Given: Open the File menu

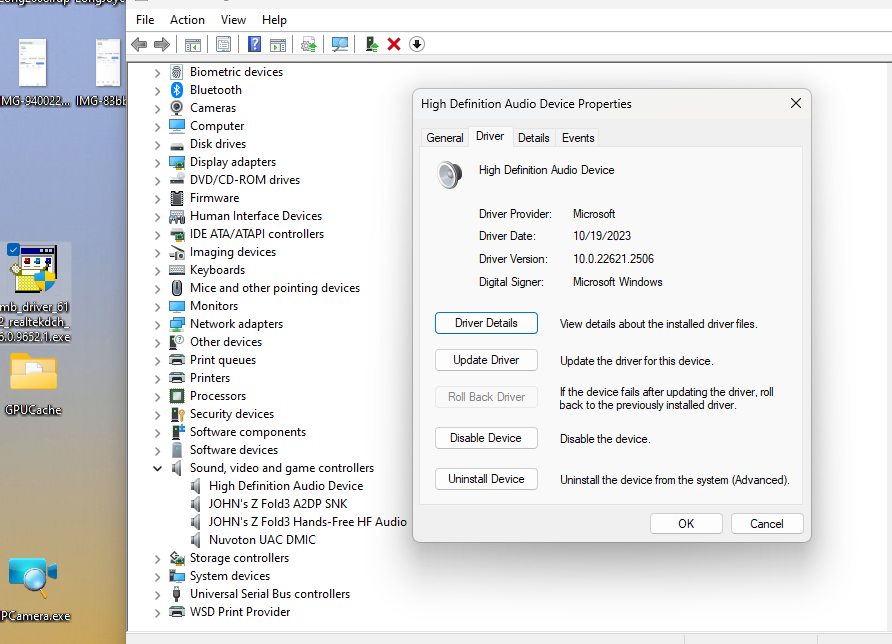Looking at the screenshot, I should pos(145,20).
